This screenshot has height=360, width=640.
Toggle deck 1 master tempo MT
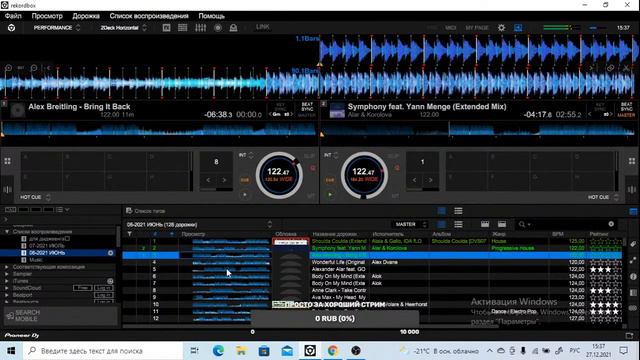(311, 196)
